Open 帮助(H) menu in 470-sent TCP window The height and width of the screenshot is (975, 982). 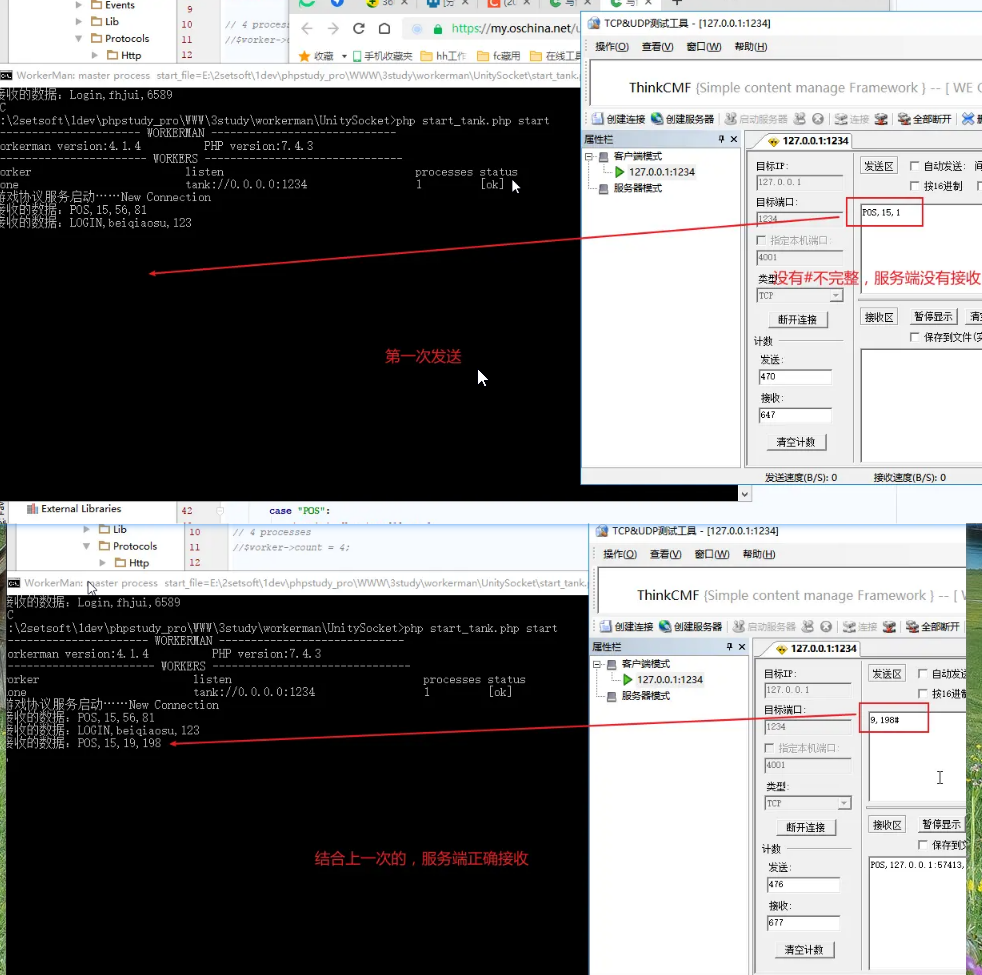pos(751,47)
